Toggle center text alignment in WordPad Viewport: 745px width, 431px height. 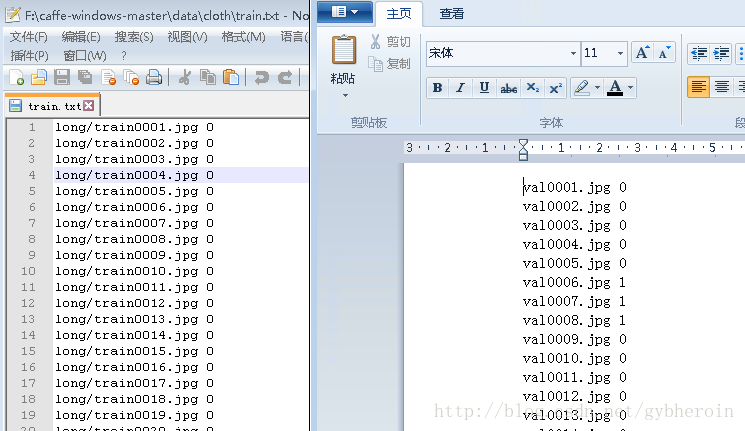pyautogui.click(x=722, y=87)
